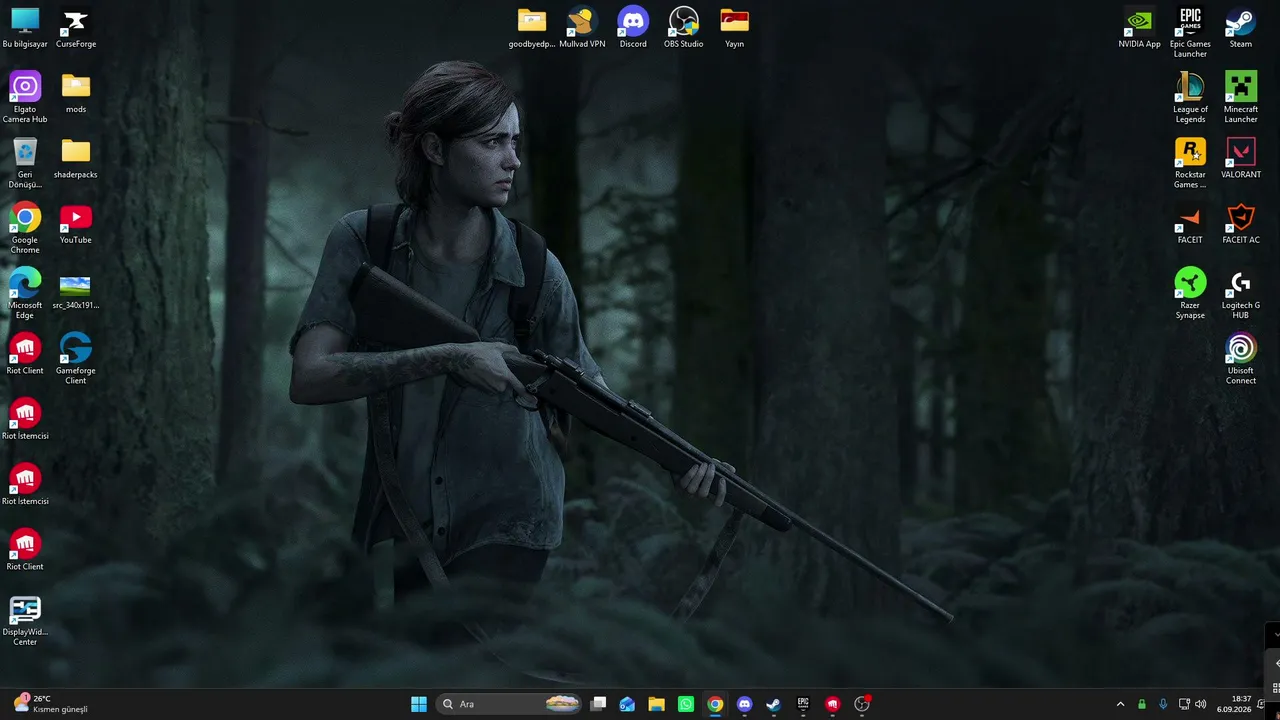This screenshot has height=720, width=1280.
Task: Open the volume control in system tray
Action: point(1200,704)
